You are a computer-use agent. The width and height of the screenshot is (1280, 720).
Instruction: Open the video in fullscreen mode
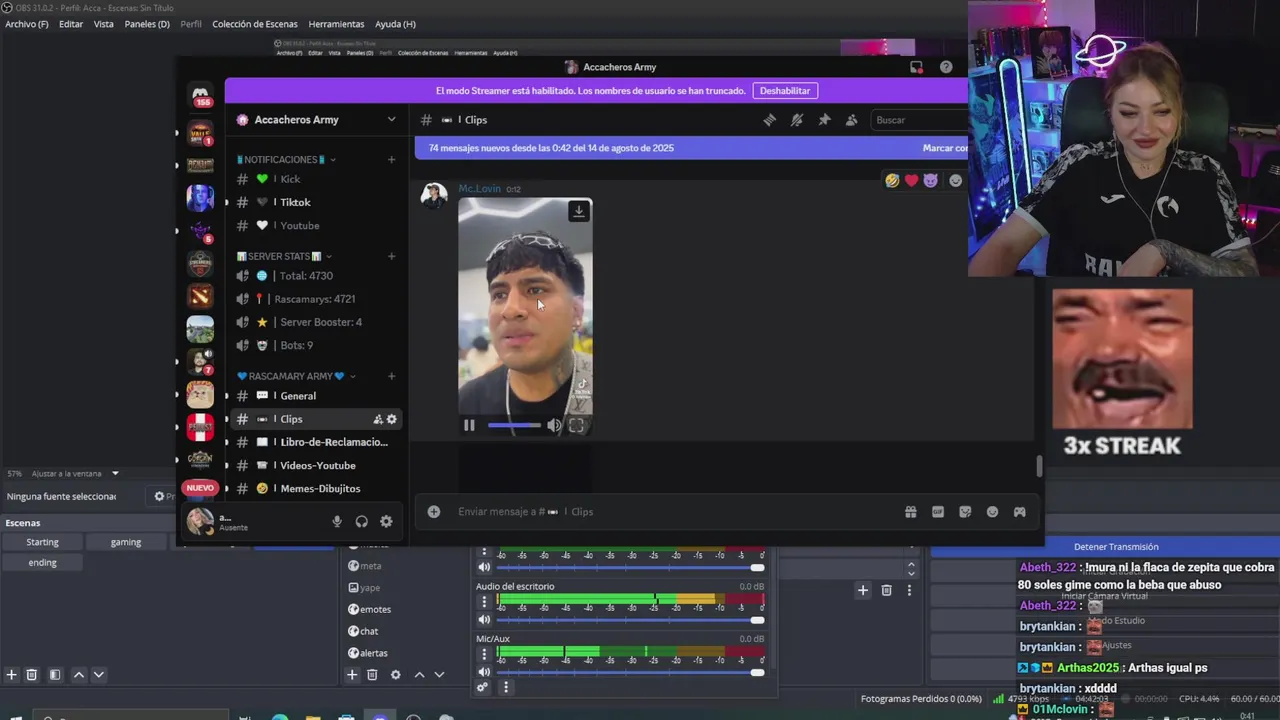(577, 425)
